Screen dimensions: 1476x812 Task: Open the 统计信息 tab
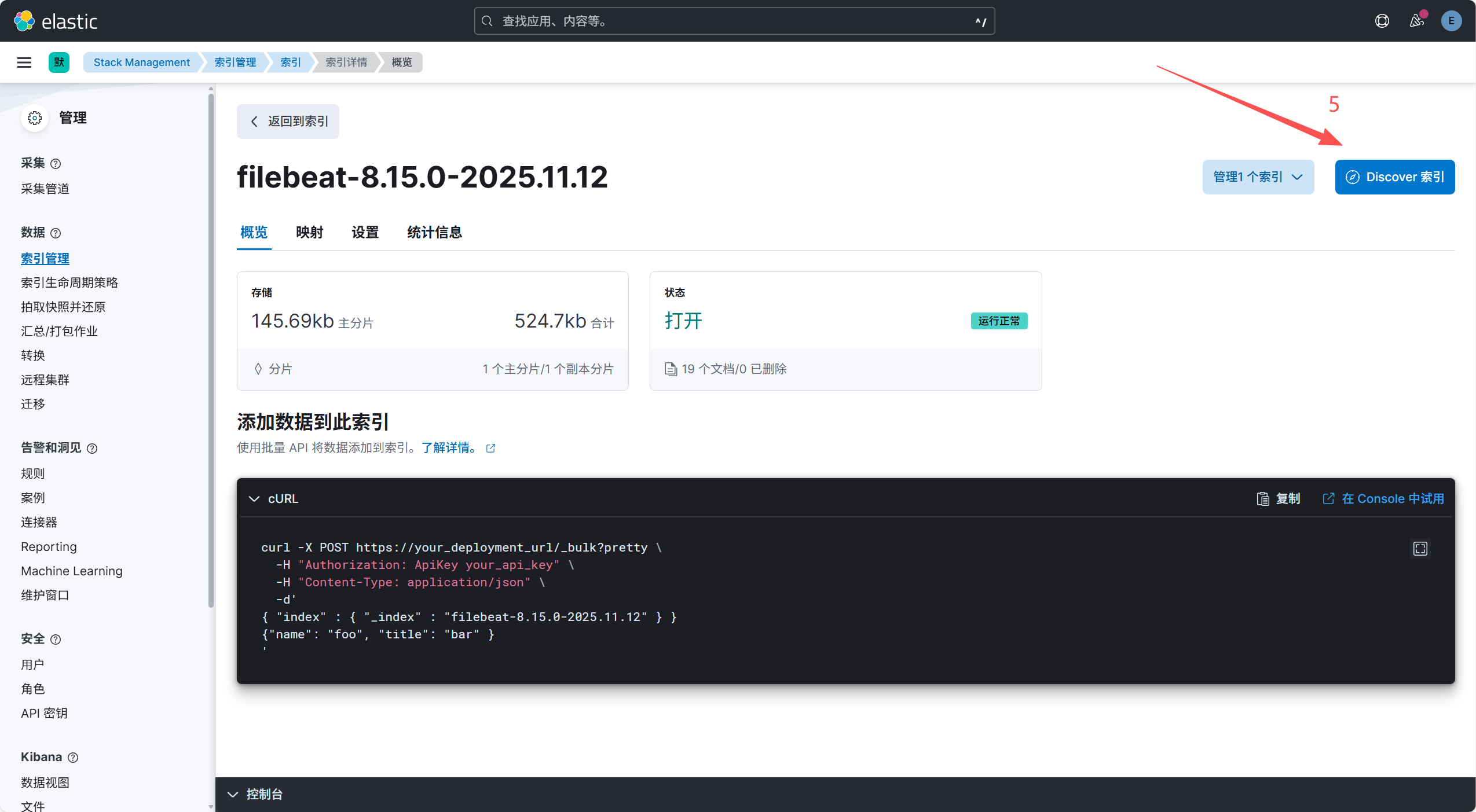pos(434,232)
